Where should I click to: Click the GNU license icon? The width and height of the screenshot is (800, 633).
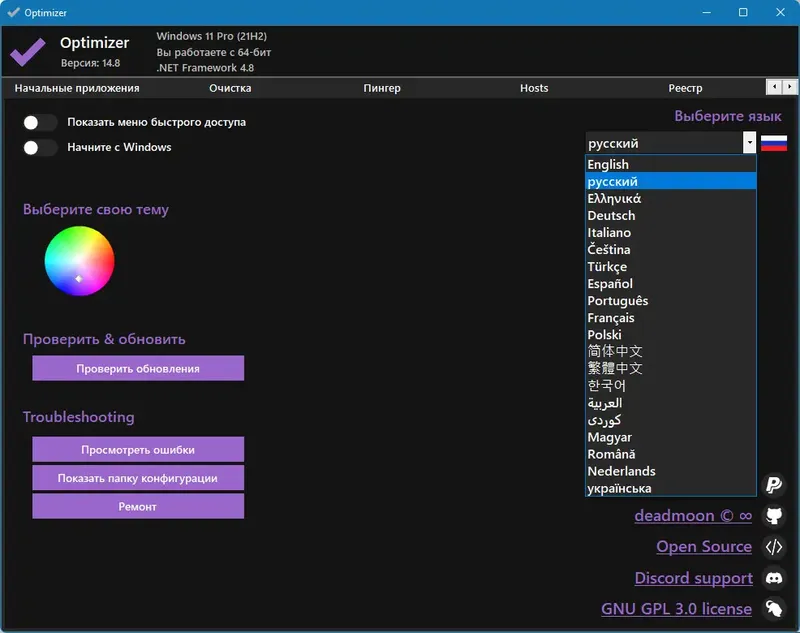(774, 609)
